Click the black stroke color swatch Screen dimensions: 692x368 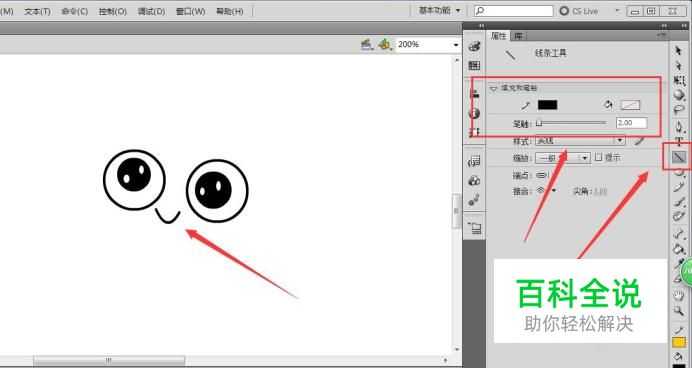click(547, 105)
